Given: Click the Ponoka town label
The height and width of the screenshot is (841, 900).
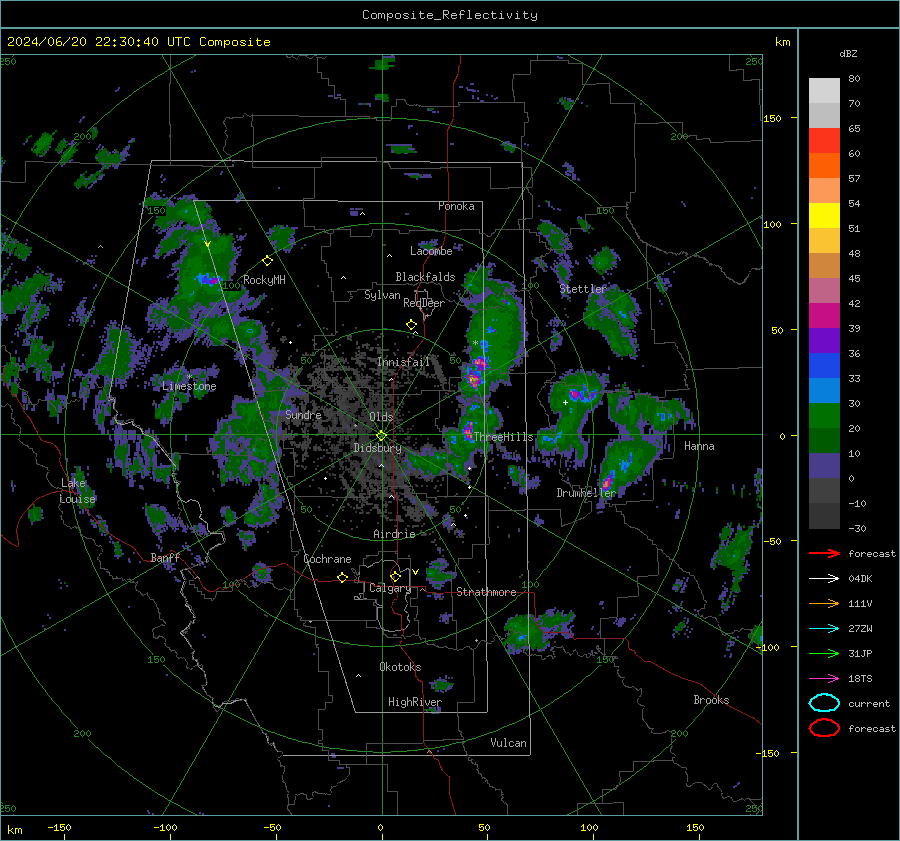Looking at the screenshot, I should [456, 206].
